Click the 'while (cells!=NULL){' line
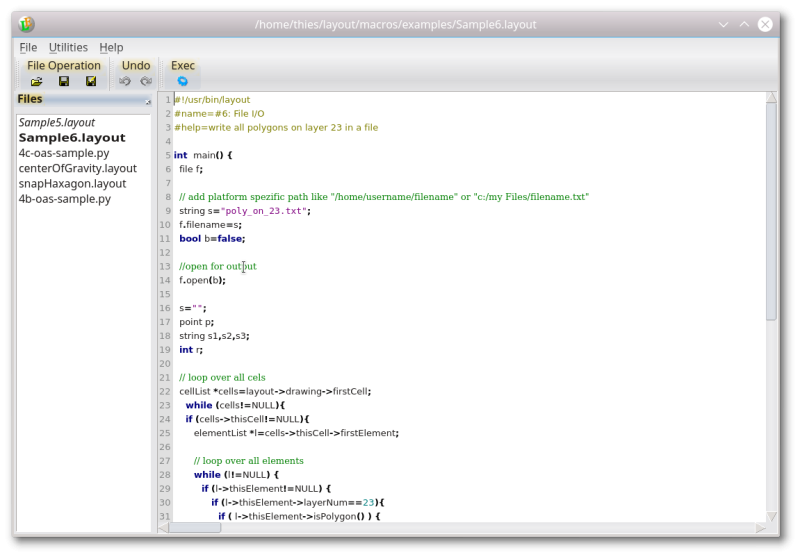The height and width of the screenshot is (557, 800). 235,405
